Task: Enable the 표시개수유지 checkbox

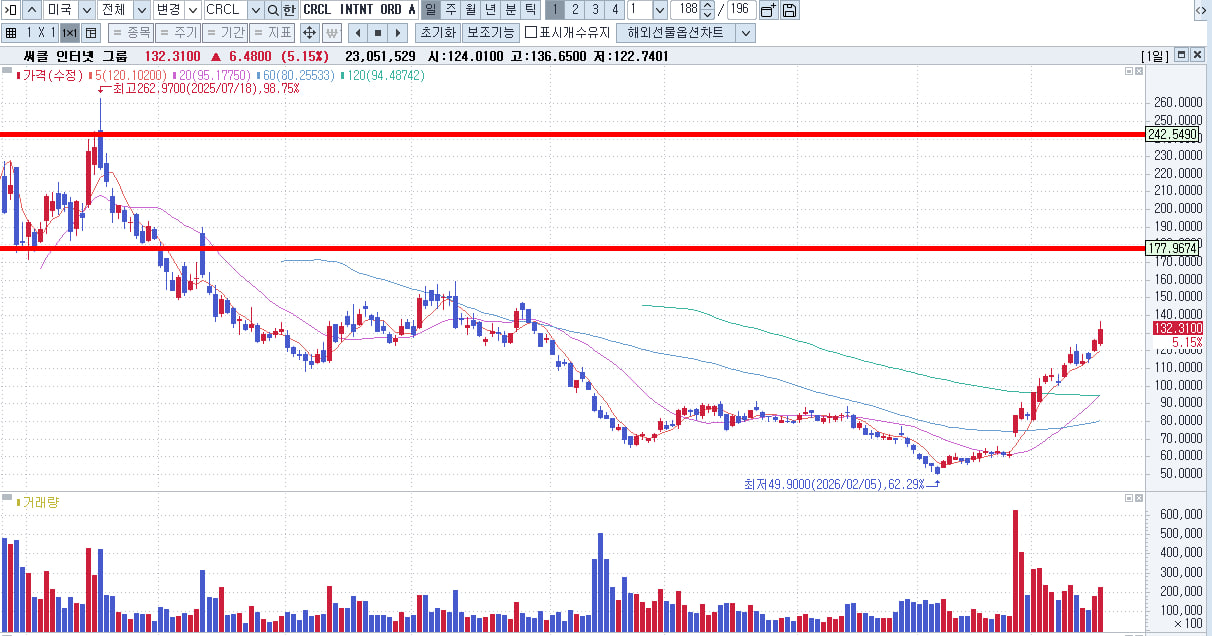Action: point(531,33)
